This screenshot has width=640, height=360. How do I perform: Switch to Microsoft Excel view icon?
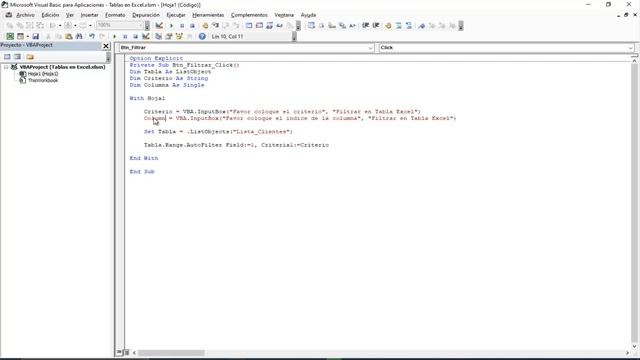(10, 36)
